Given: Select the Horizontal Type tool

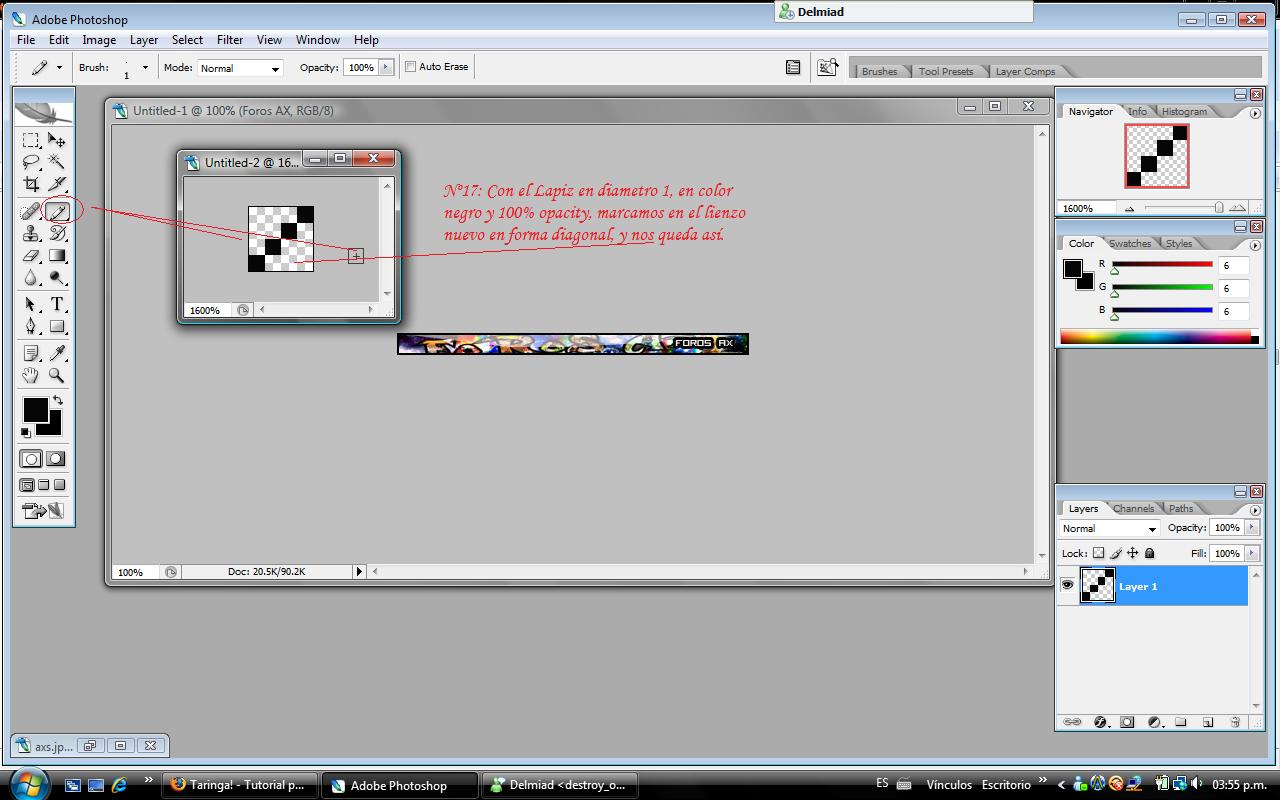Looking at the screenshot, I should point(57,304).
